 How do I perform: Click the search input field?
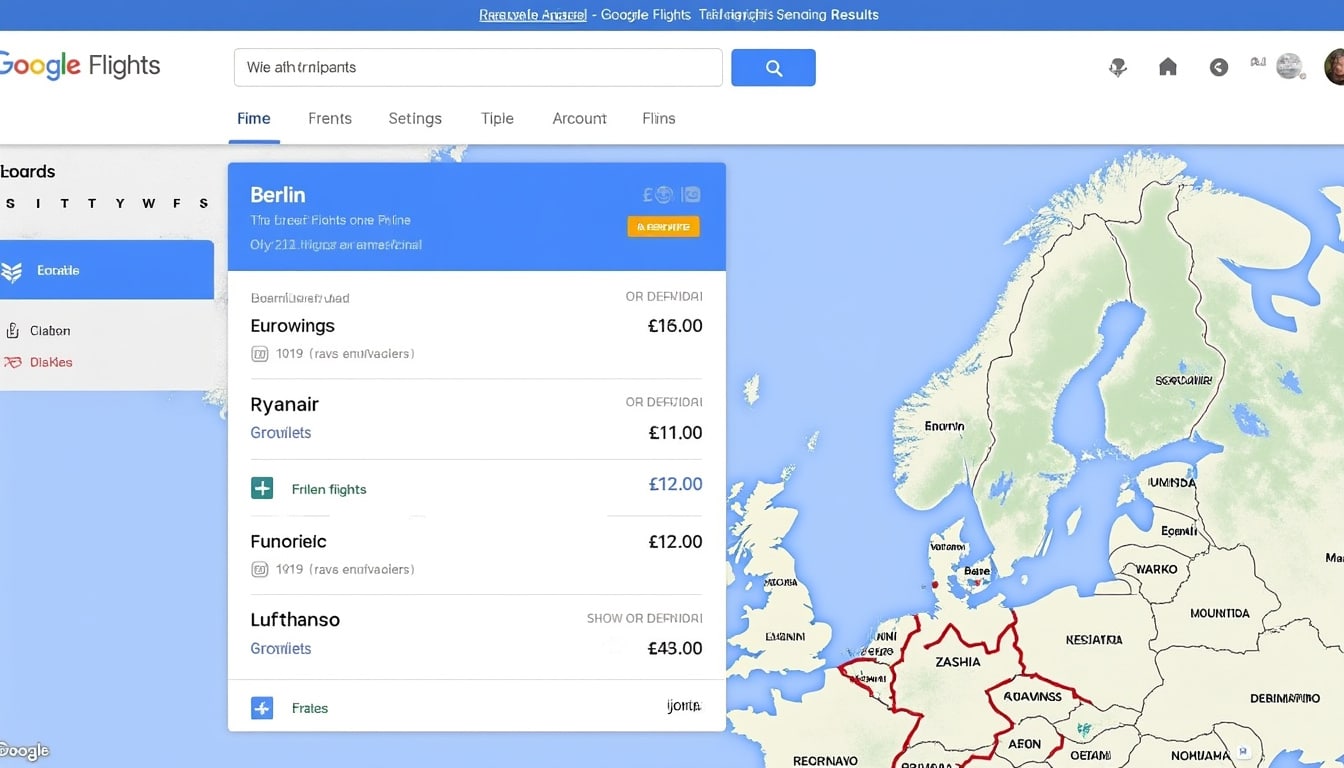click(x=478, y=67)
